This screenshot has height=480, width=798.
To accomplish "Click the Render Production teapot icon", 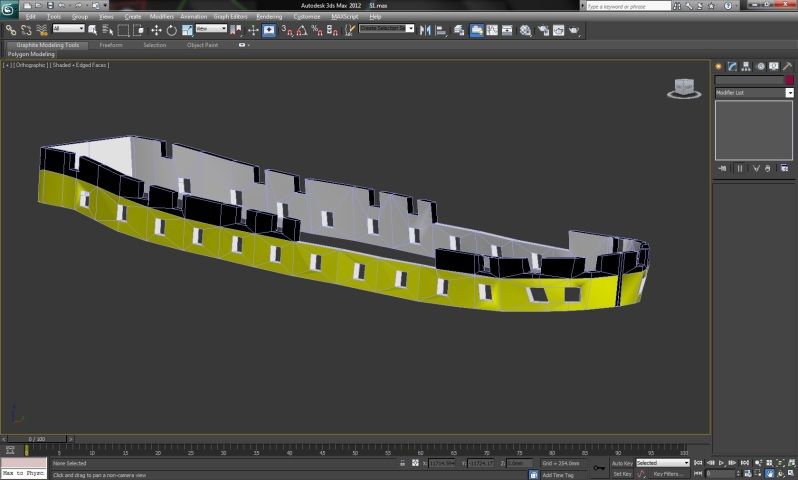I will pos(575,31).
